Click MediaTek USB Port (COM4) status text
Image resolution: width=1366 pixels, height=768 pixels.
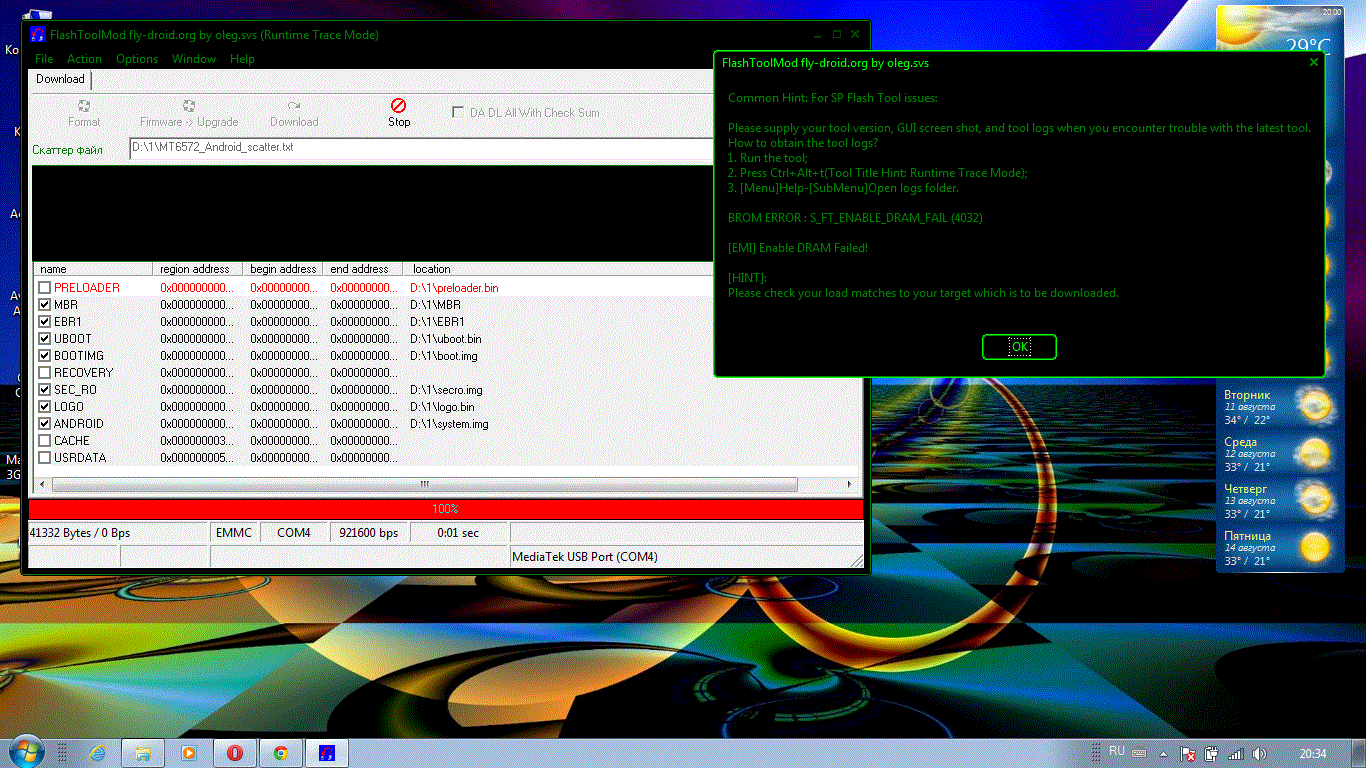(585, 557)
